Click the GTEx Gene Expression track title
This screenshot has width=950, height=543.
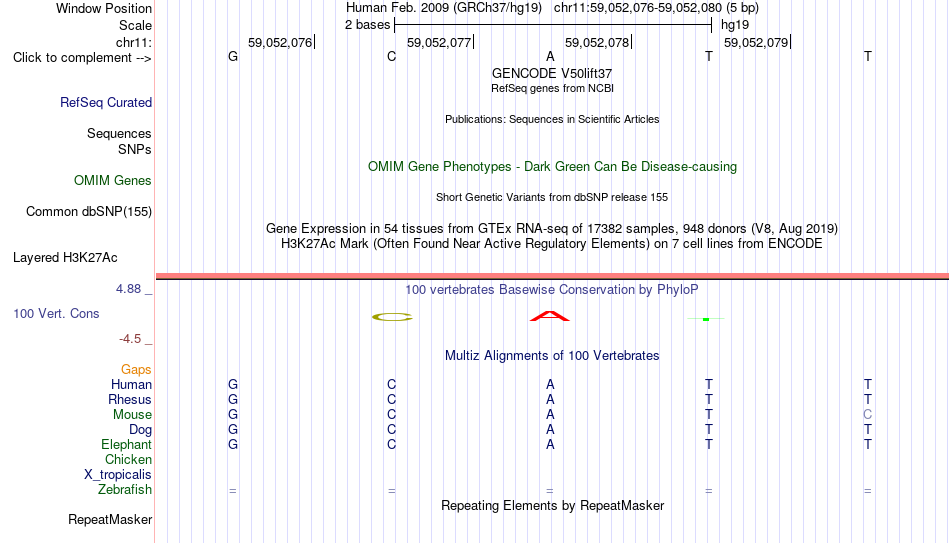click(x=552, y=228)
